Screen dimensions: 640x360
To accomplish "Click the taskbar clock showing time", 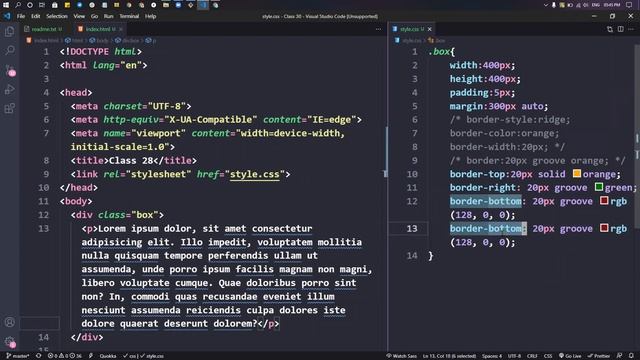I will pos(611,5).
